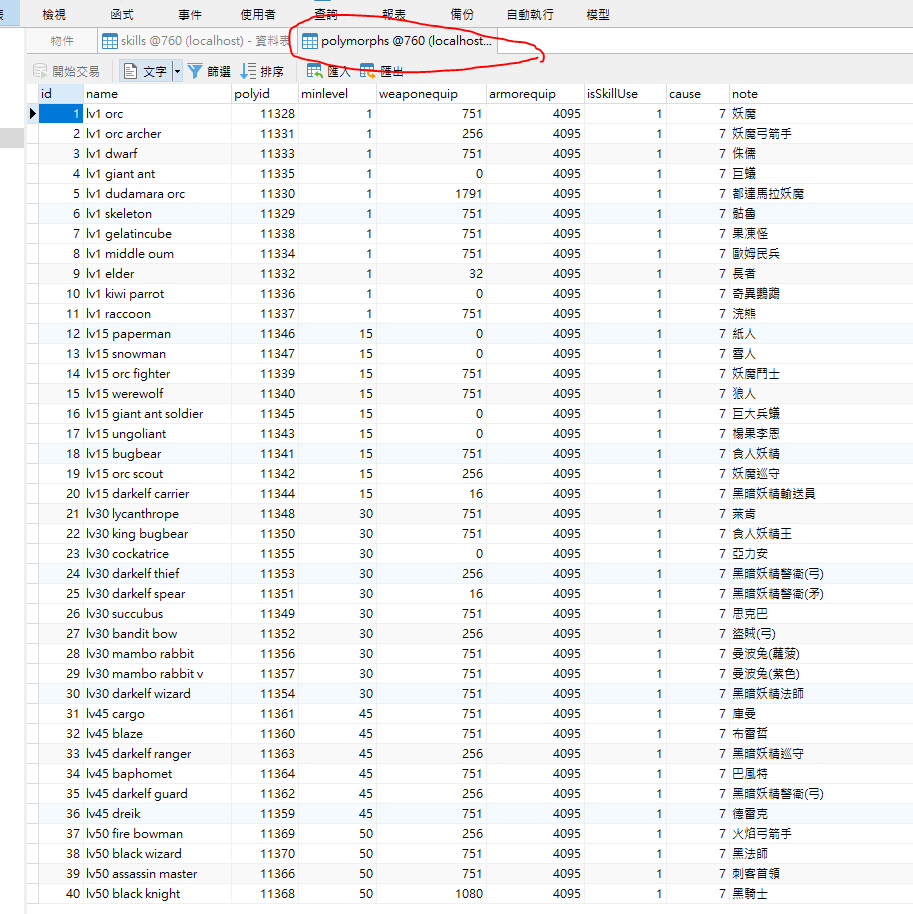913x914 pixels.
Task: Open the 自動執行 (Automation) menu
Action: tap(530, 14)
